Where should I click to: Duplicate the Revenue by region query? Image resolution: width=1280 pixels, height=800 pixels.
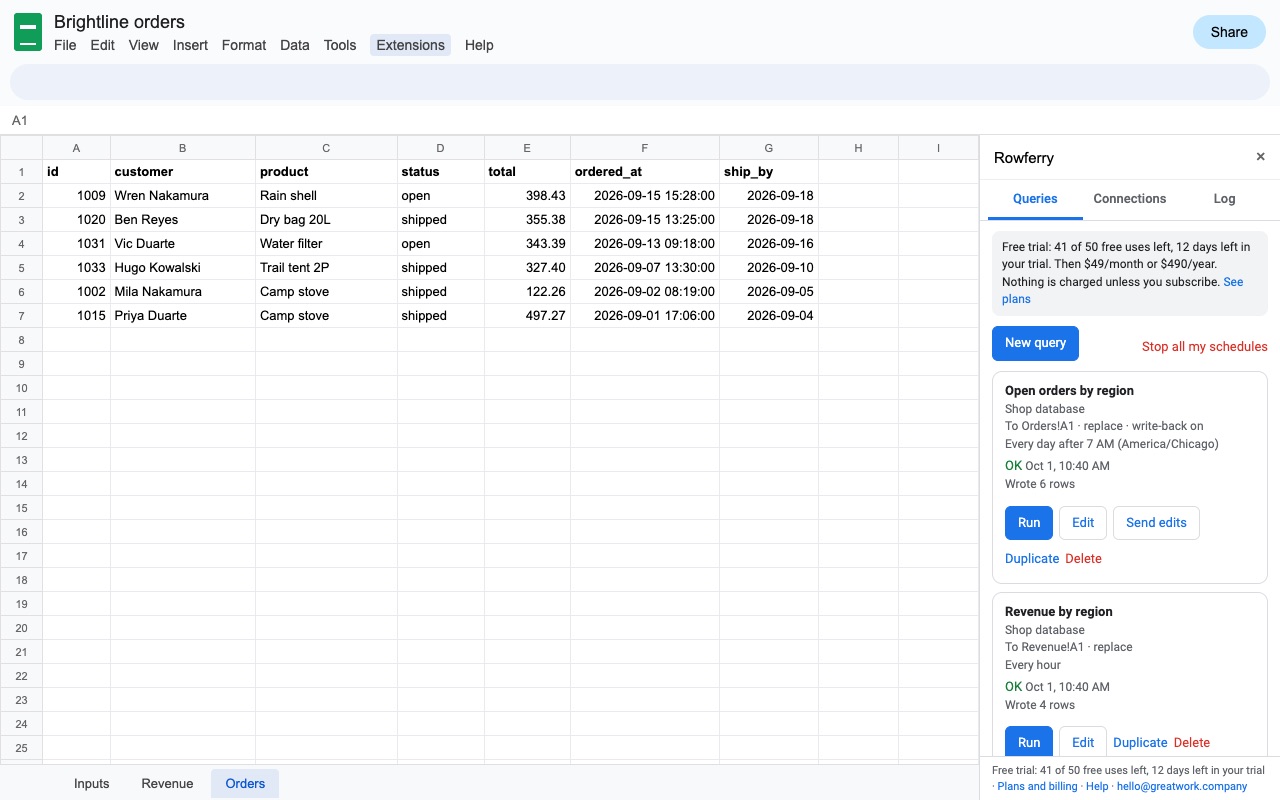(x=1140, y=743)
